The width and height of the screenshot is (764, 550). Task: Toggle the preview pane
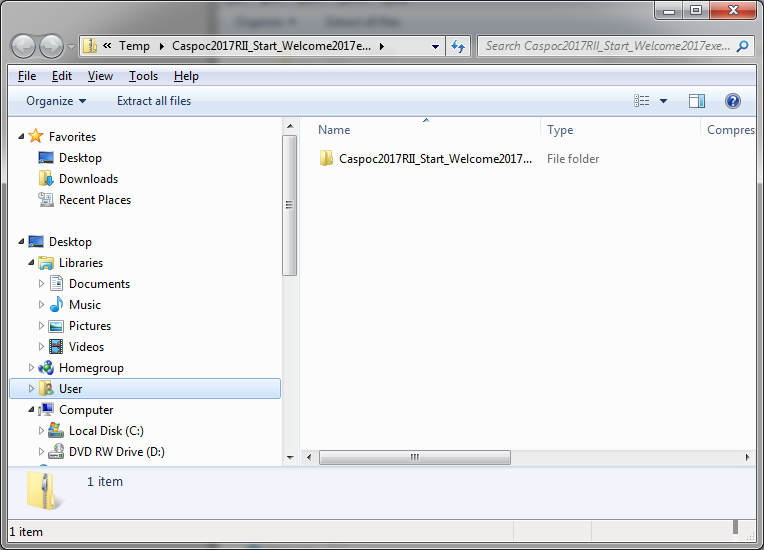click(697, 101)
